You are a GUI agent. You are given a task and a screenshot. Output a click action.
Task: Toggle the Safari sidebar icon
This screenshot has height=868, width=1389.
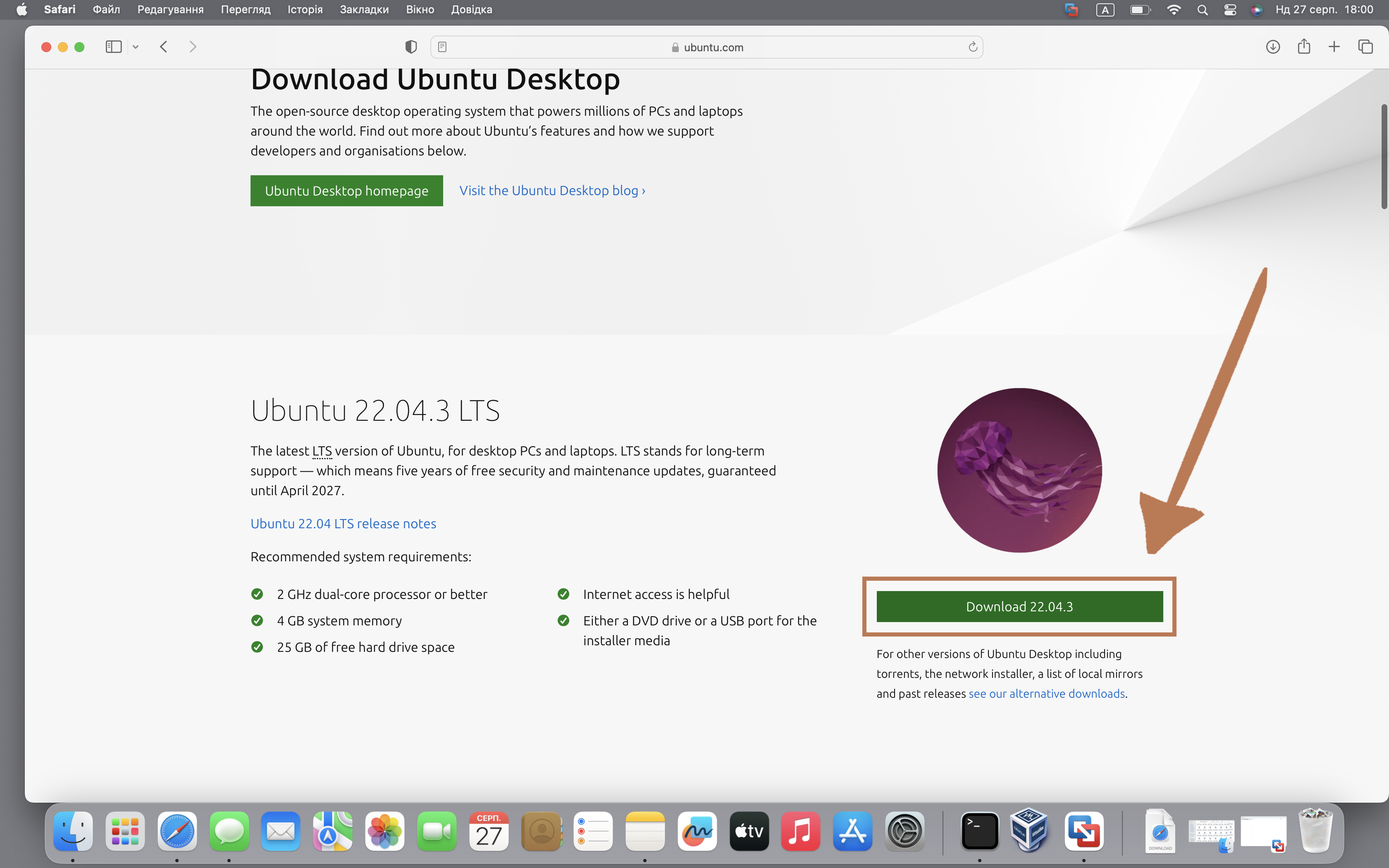point(114,47)
